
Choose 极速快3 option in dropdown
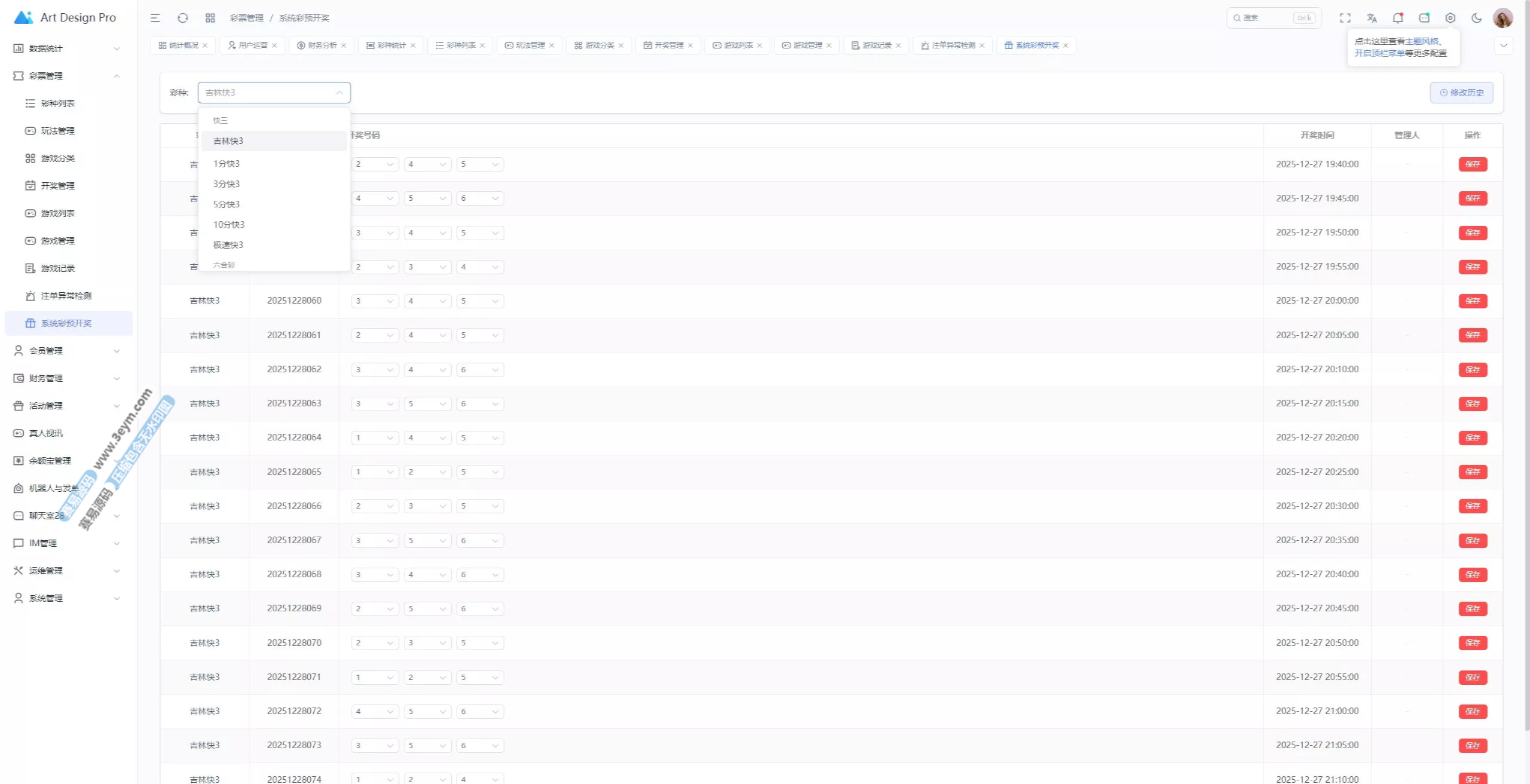228,245
